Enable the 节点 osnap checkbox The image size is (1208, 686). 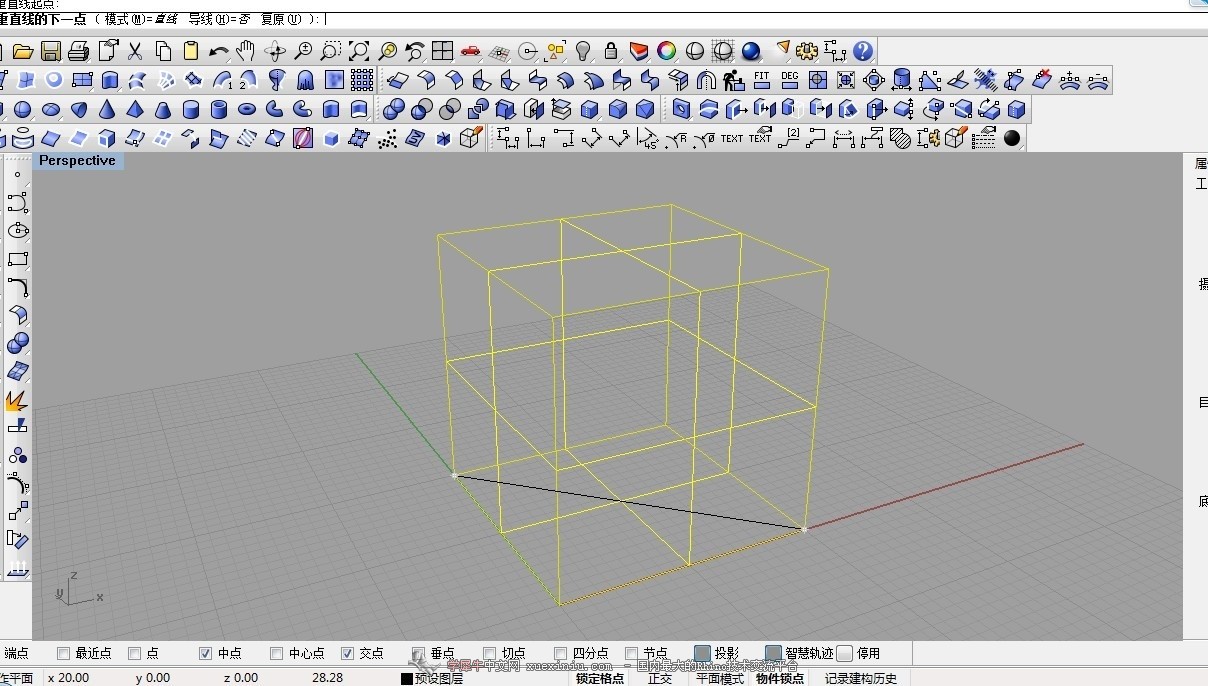[x=632, y=654]
